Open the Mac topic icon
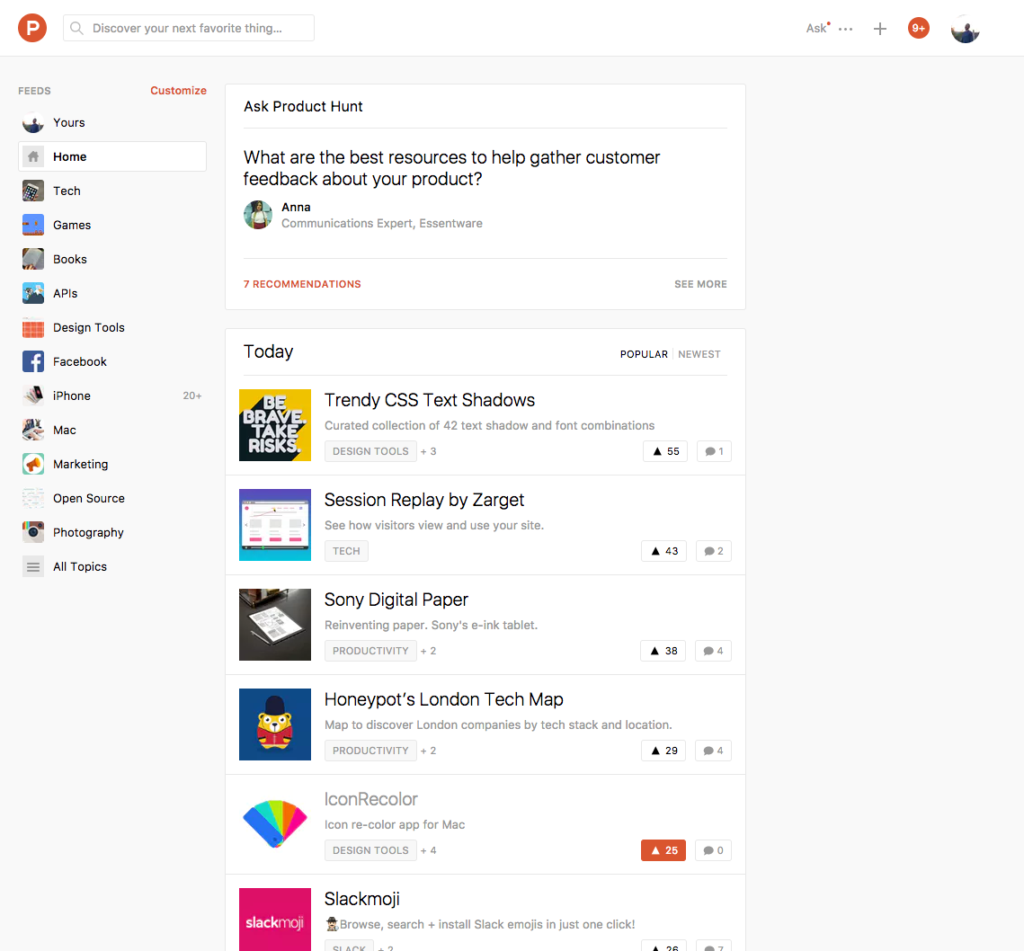 [33, 430]
